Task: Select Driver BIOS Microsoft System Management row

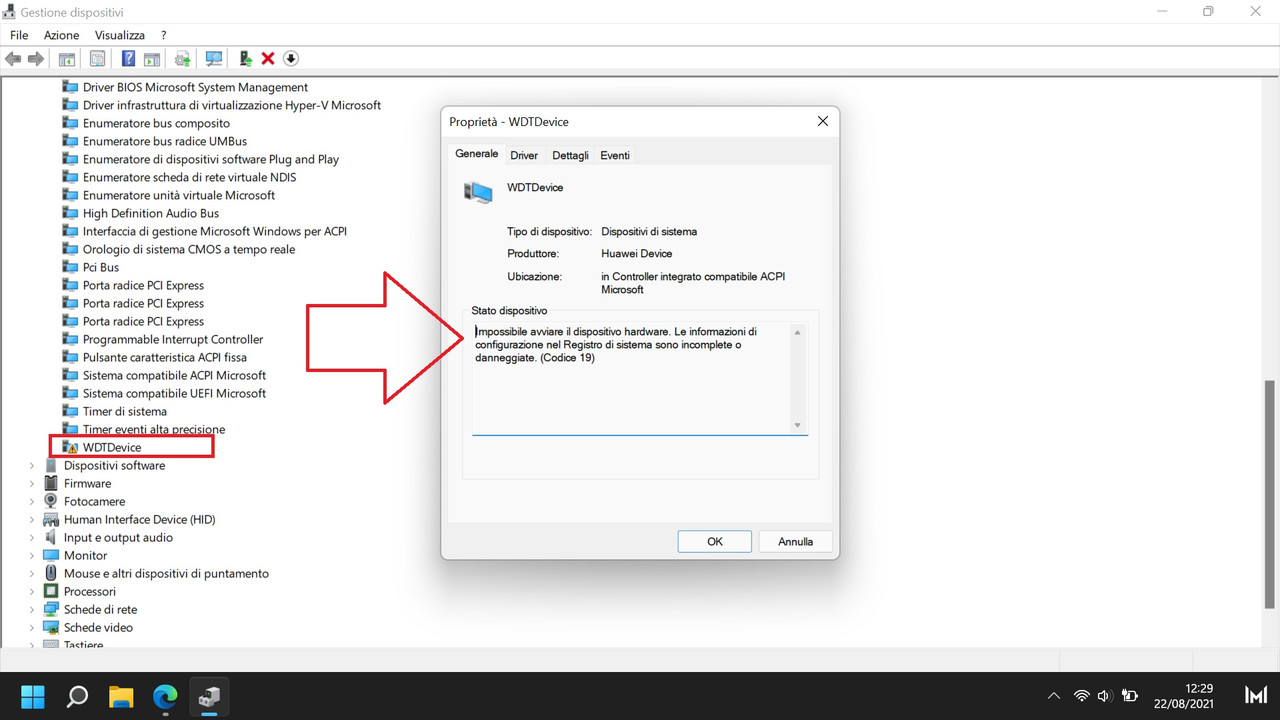Action: [x=195, y=87]
